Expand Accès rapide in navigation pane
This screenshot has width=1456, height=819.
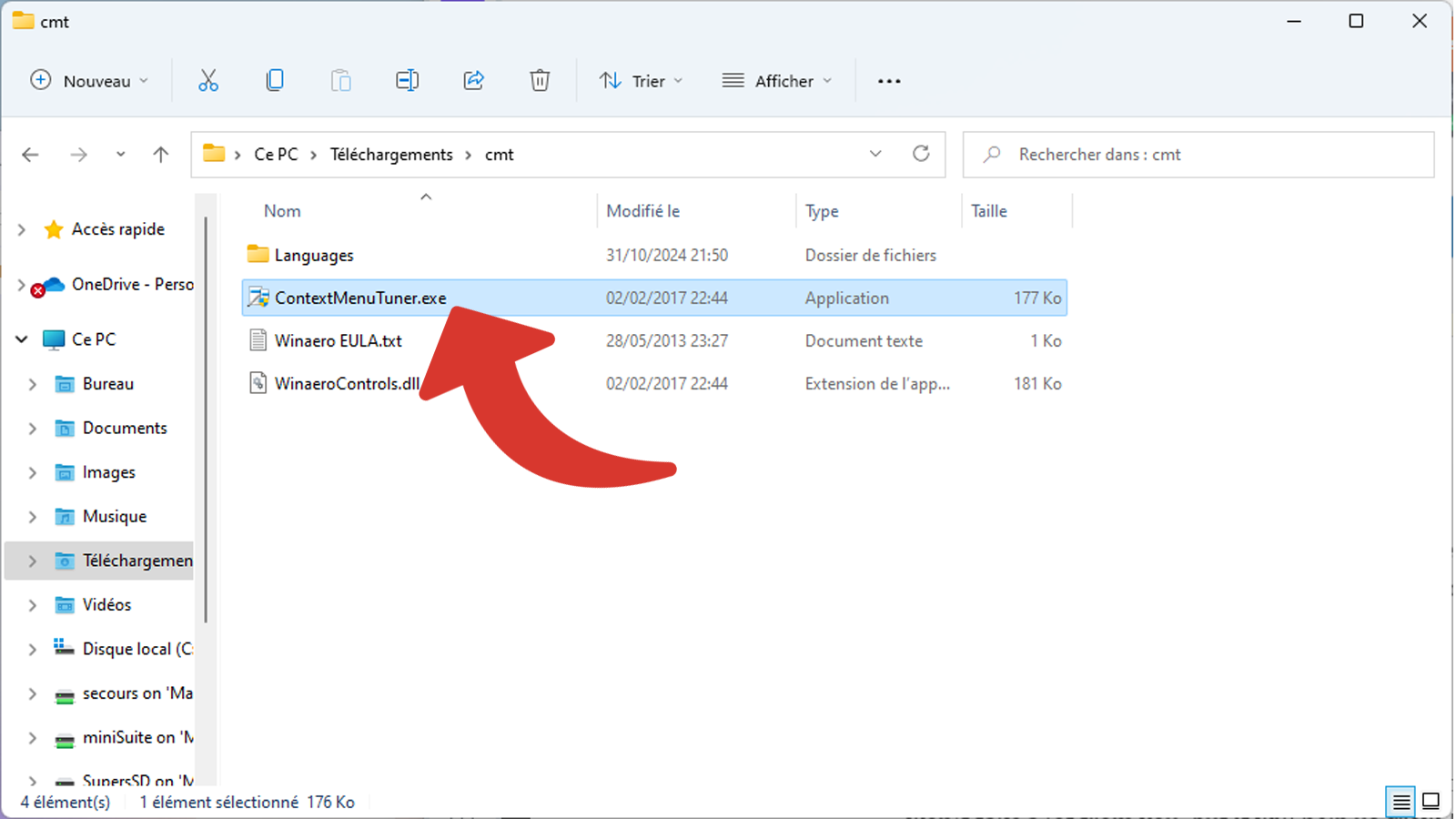tap(22, 229)
